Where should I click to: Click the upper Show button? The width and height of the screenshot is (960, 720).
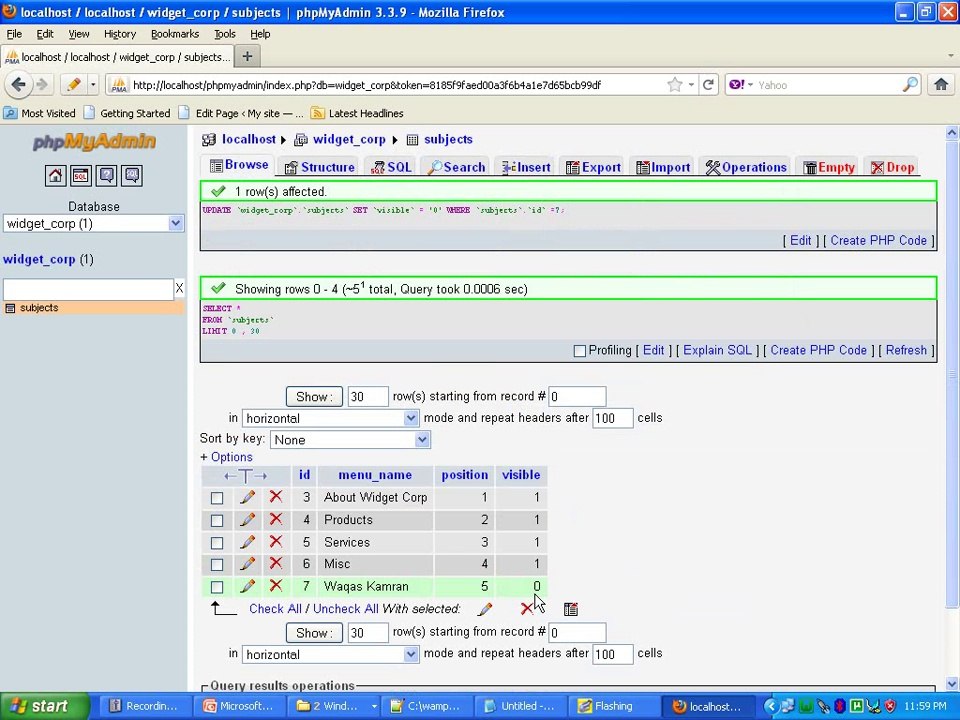pos(313,396)
